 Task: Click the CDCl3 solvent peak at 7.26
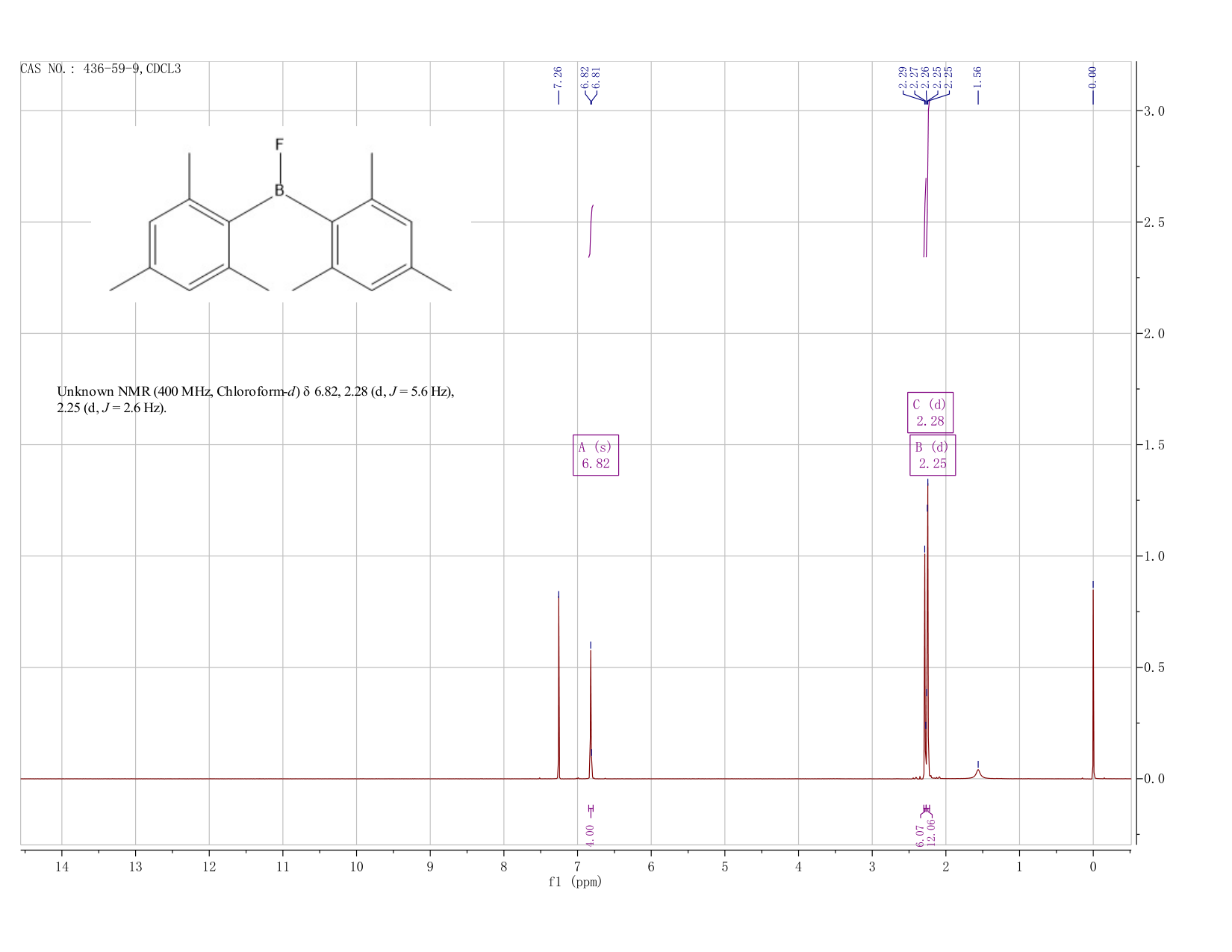[559, 687]
